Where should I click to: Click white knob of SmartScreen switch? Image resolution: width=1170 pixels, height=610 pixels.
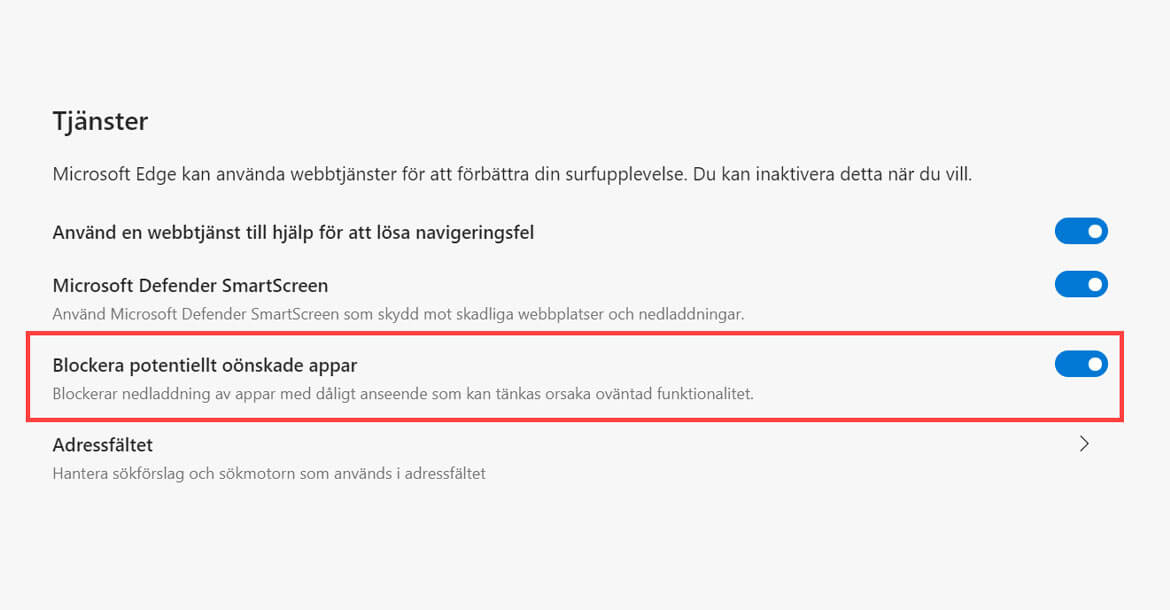click(x=1095, y=284)
